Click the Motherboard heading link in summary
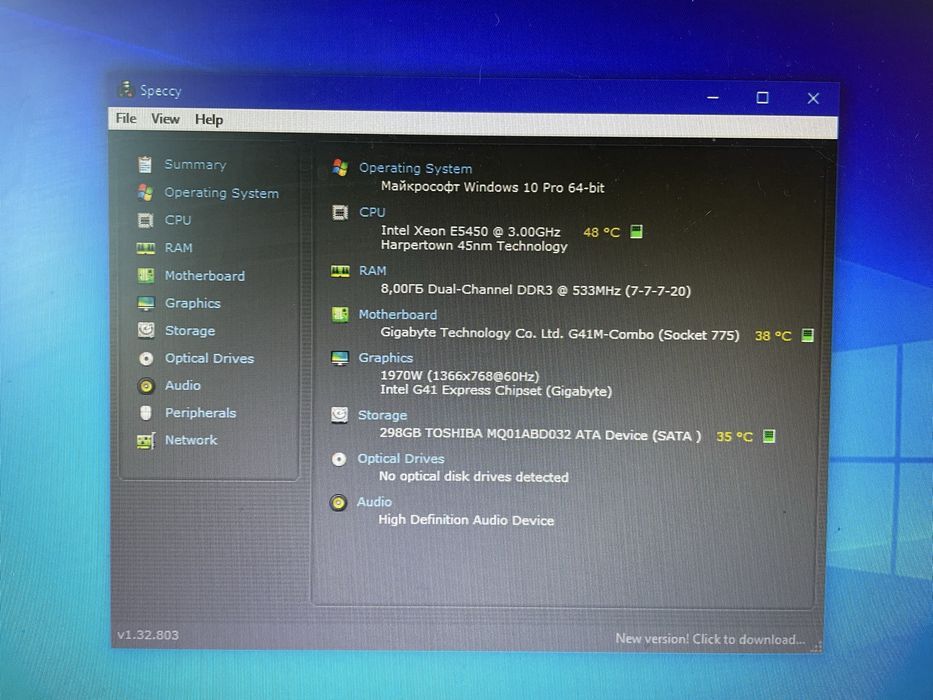933x700 pixels. tap(397, 314)
